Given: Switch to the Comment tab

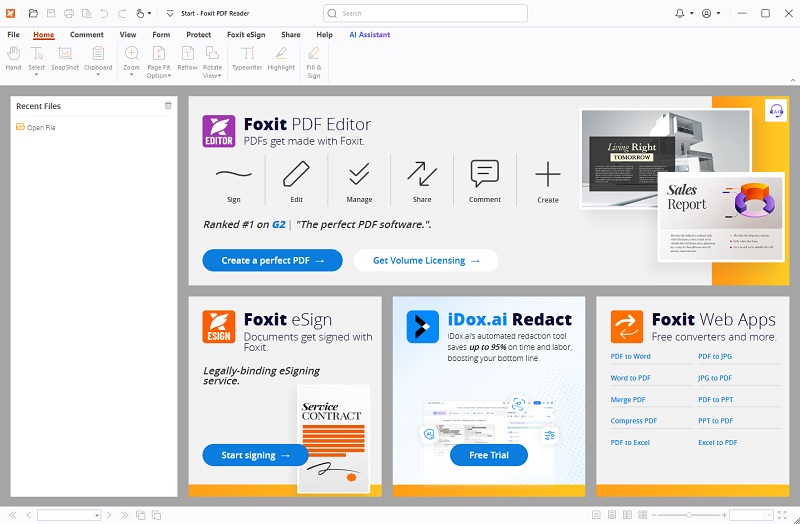Looking at the screenshot, I should coord(87,35).
